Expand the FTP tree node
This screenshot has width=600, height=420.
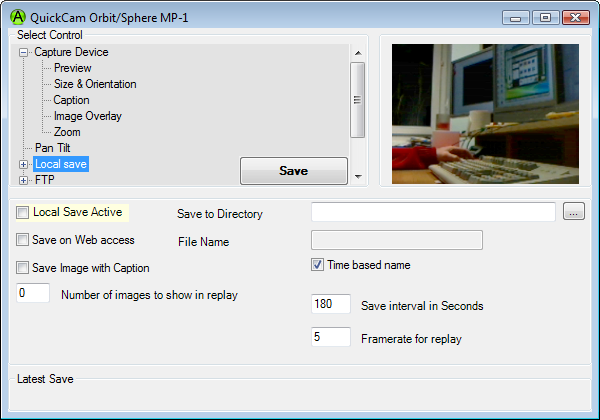tap(23, 180)
